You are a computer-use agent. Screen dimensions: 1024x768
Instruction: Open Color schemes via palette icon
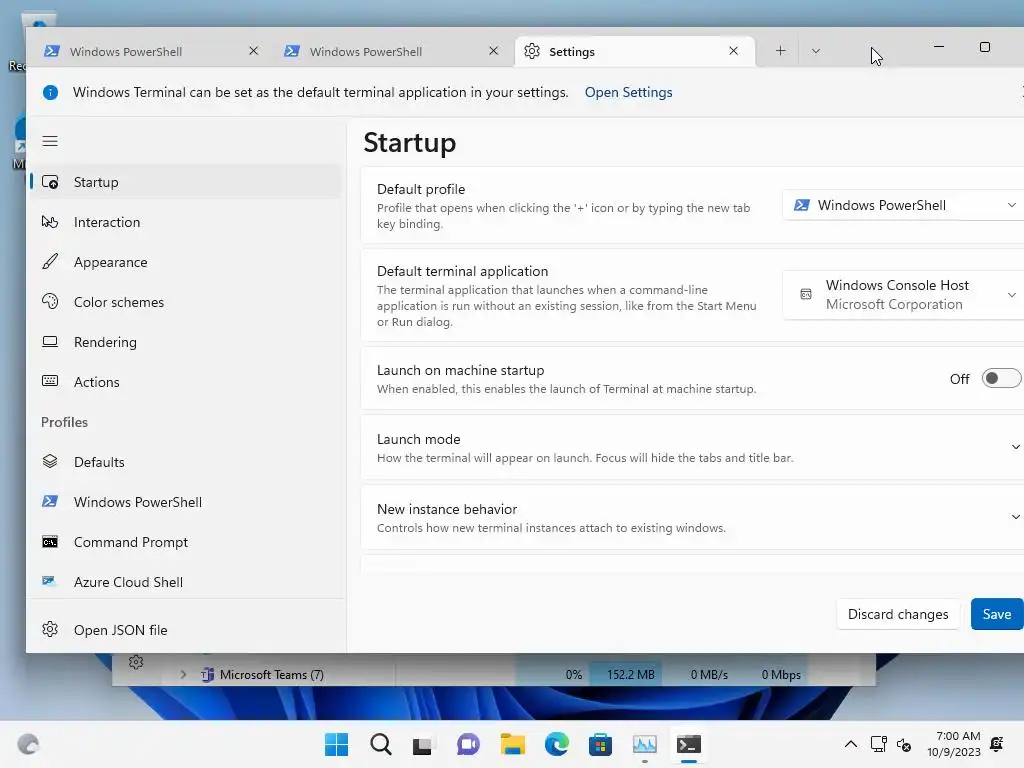coord(50,302)
